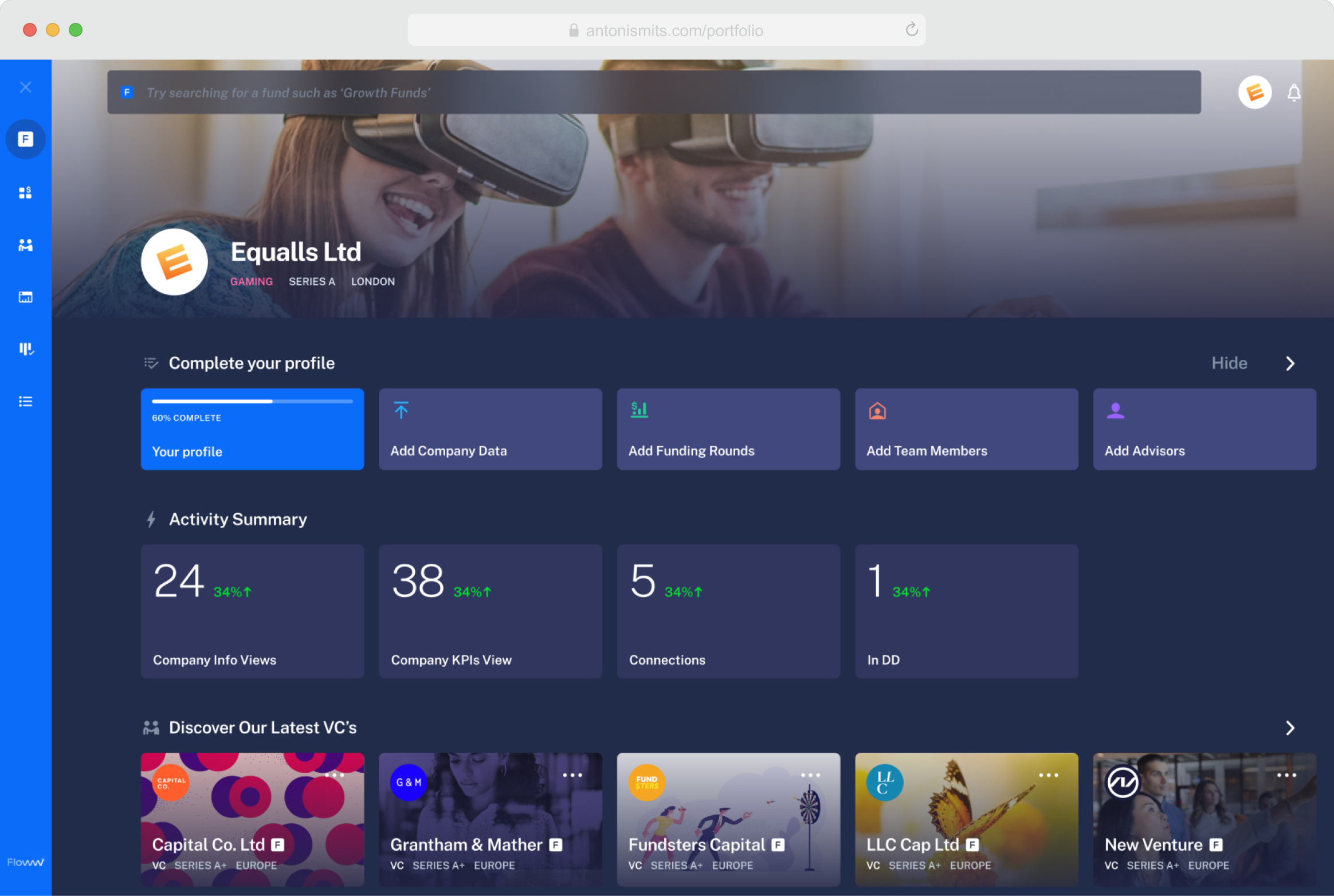
Task: Click the Add Team Members house icon
Action: (877, 410)
